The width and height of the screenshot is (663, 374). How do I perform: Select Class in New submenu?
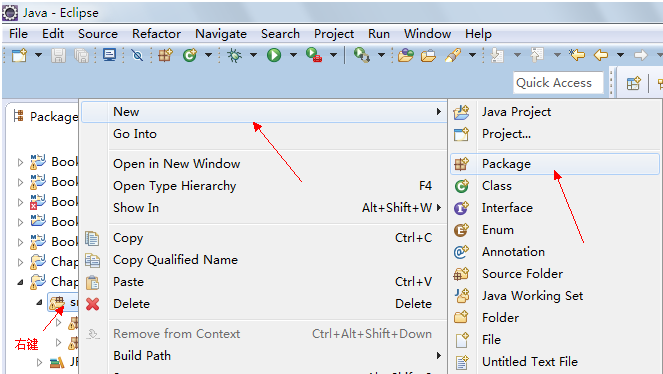pyautogui.click(x=555, y=186)
